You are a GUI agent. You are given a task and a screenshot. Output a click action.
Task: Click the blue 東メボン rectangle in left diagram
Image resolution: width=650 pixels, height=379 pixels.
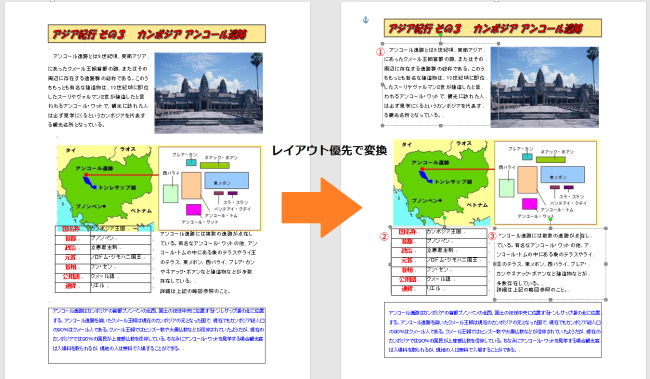coord(227,180)
